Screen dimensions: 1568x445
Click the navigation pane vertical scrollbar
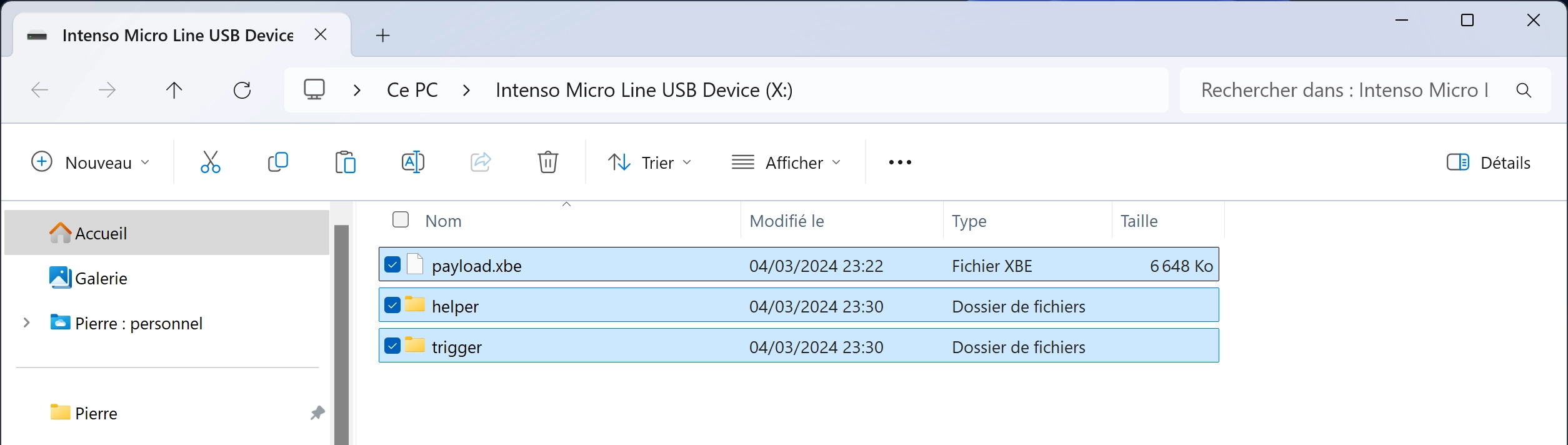point(341,334)
